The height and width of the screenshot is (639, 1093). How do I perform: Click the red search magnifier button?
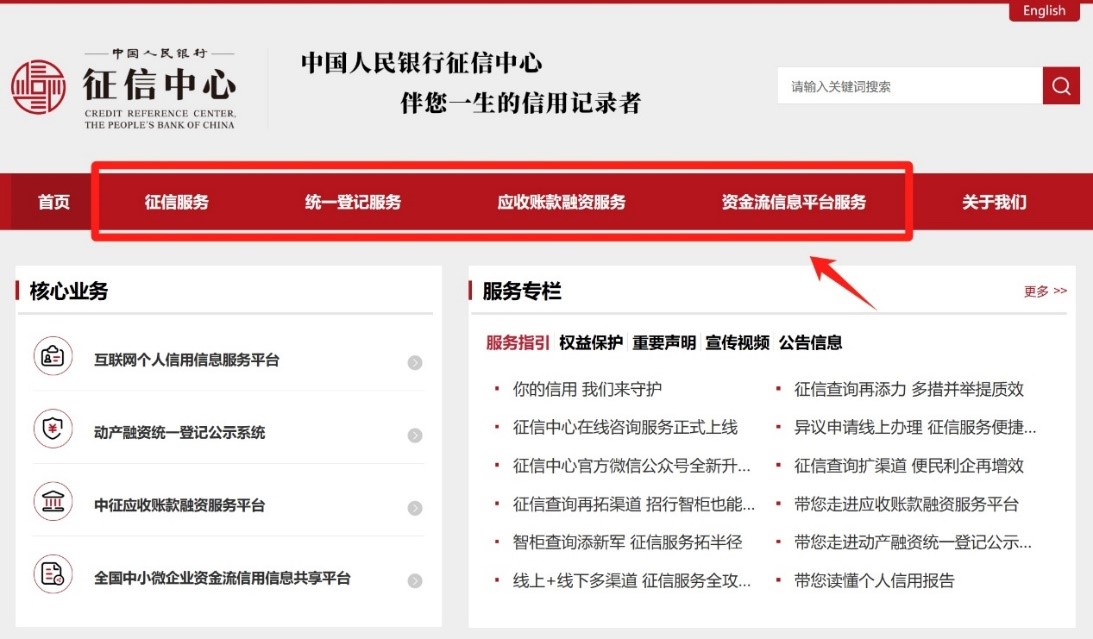(1061, 86)
